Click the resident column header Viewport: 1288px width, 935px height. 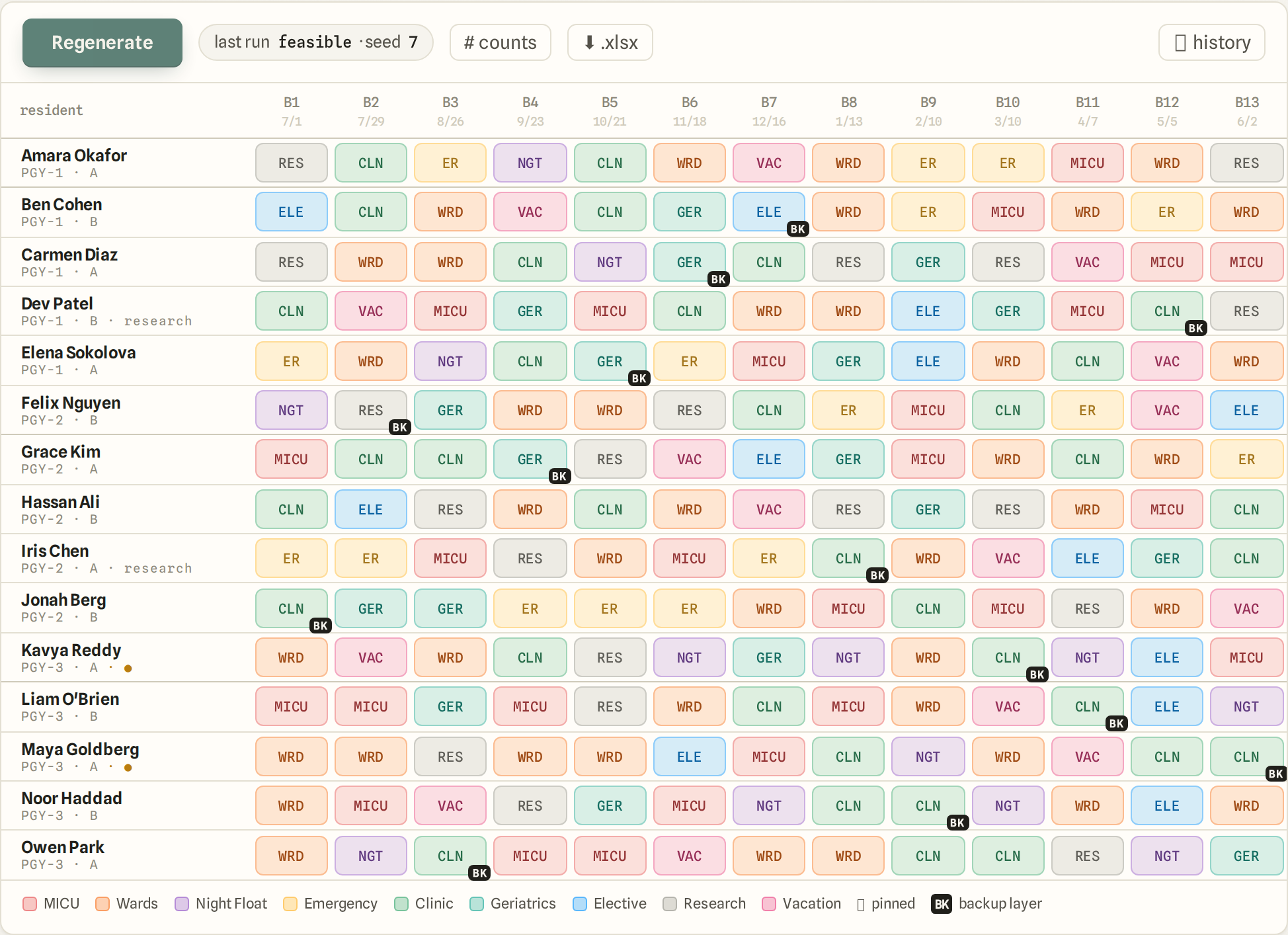pyautogui.click(x=52, y=110)
